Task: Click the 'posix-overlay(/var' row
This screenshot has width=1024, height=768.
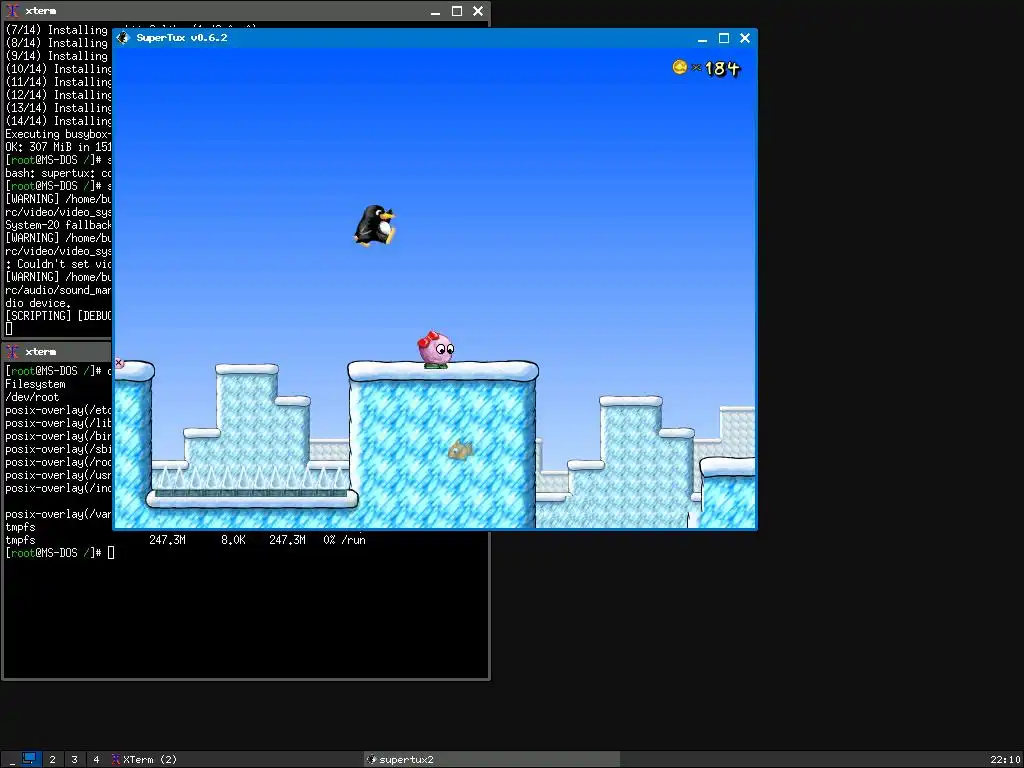Action: (x=59, y=514)
